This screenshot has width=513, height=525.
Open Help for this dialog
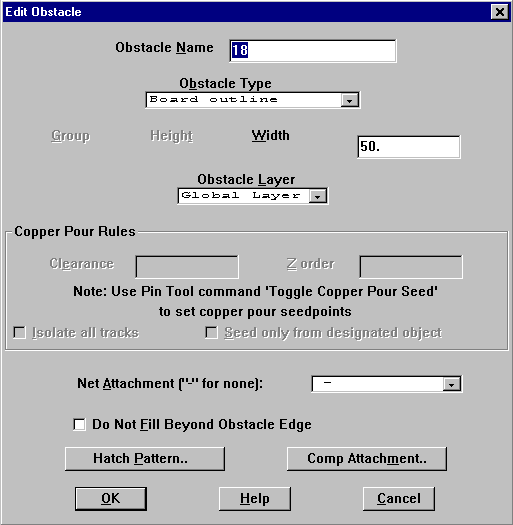(254, 499)
